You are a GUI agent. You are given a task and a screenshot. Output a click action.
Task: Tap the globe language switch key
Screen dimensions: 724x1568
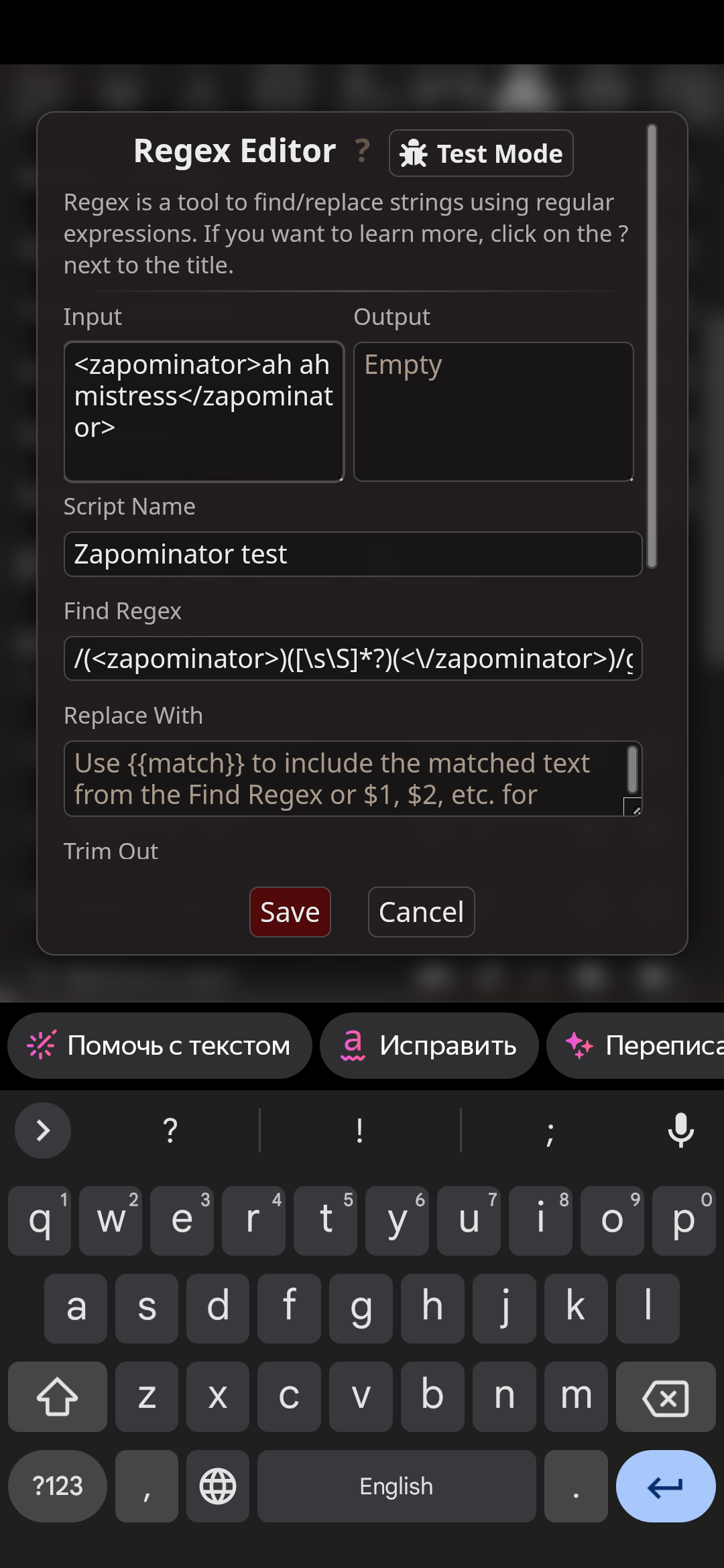click(x=218, y=1486)
